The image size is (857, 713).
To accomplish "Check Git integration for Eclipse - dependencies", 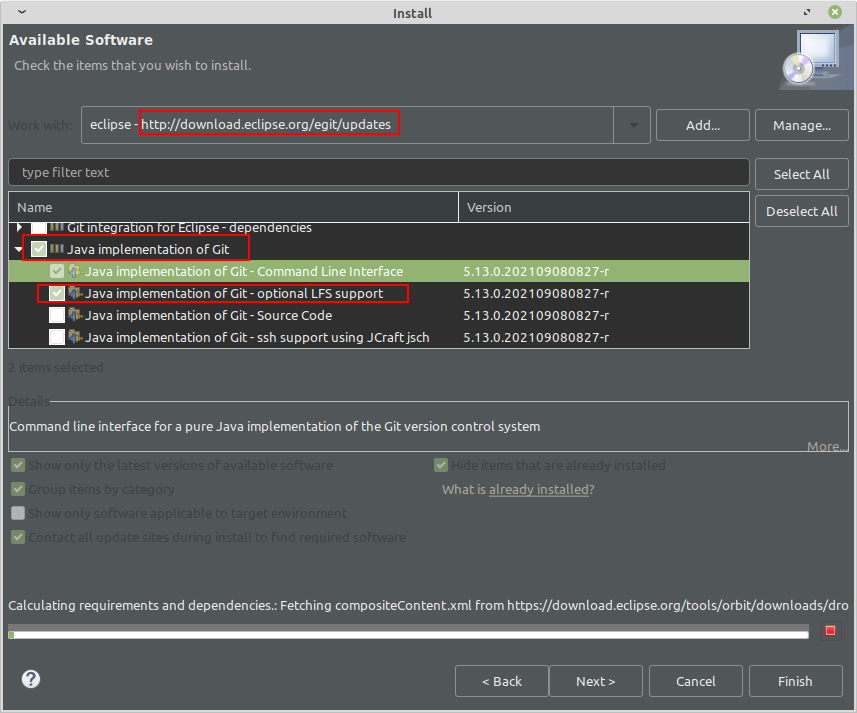I will (x=39, y=227).
